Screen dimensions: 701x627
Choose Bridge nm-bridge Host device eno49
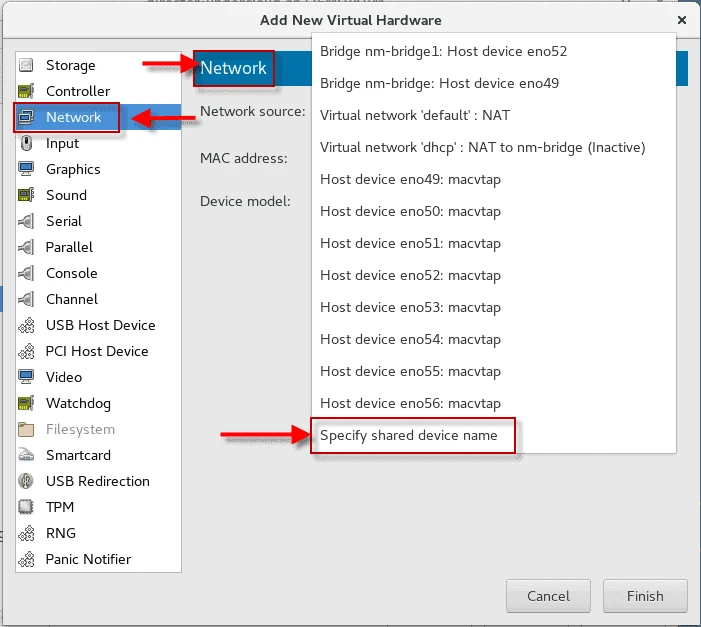point(494,83)
